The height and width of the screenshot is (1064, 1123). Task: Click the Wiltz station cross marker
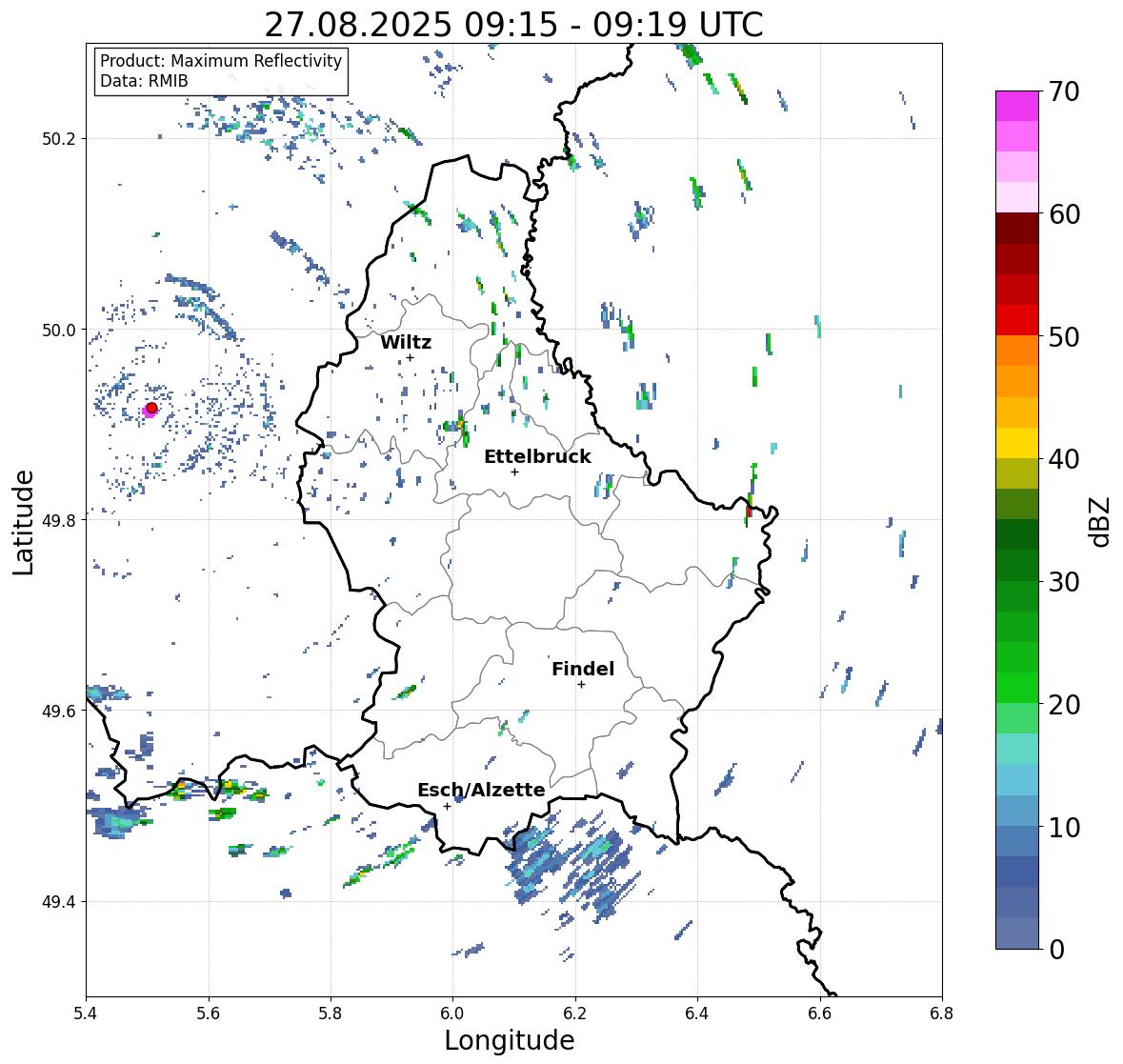pos(410,357)
